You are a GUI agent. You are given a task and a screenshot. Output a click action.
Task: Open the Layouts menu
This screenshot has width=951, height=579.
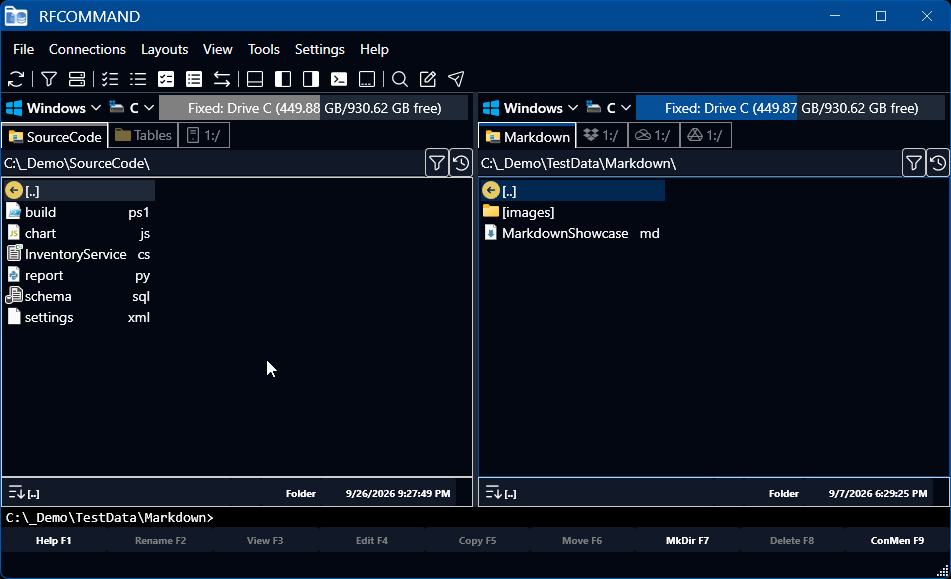tap(164, 49)
